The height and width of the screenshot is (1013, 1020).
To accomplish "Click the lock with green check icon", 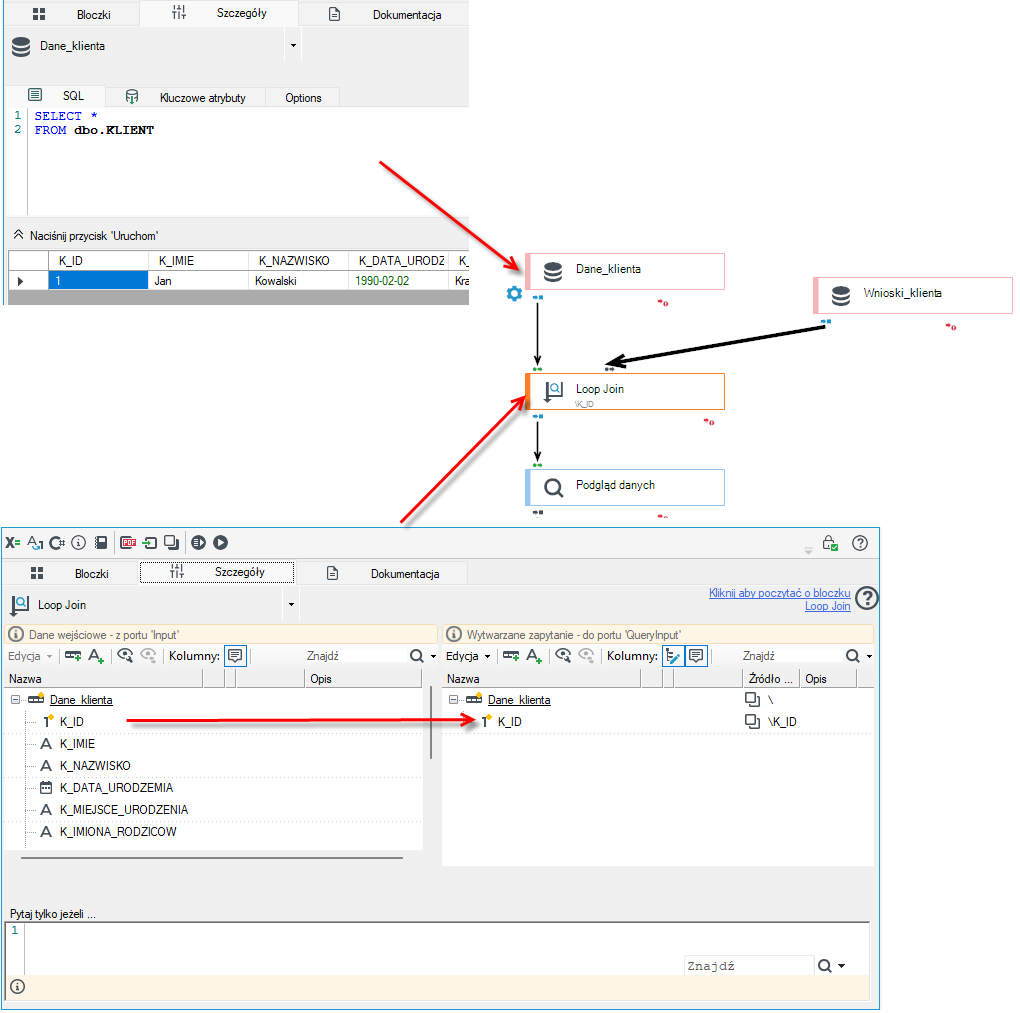I will 830,543.
